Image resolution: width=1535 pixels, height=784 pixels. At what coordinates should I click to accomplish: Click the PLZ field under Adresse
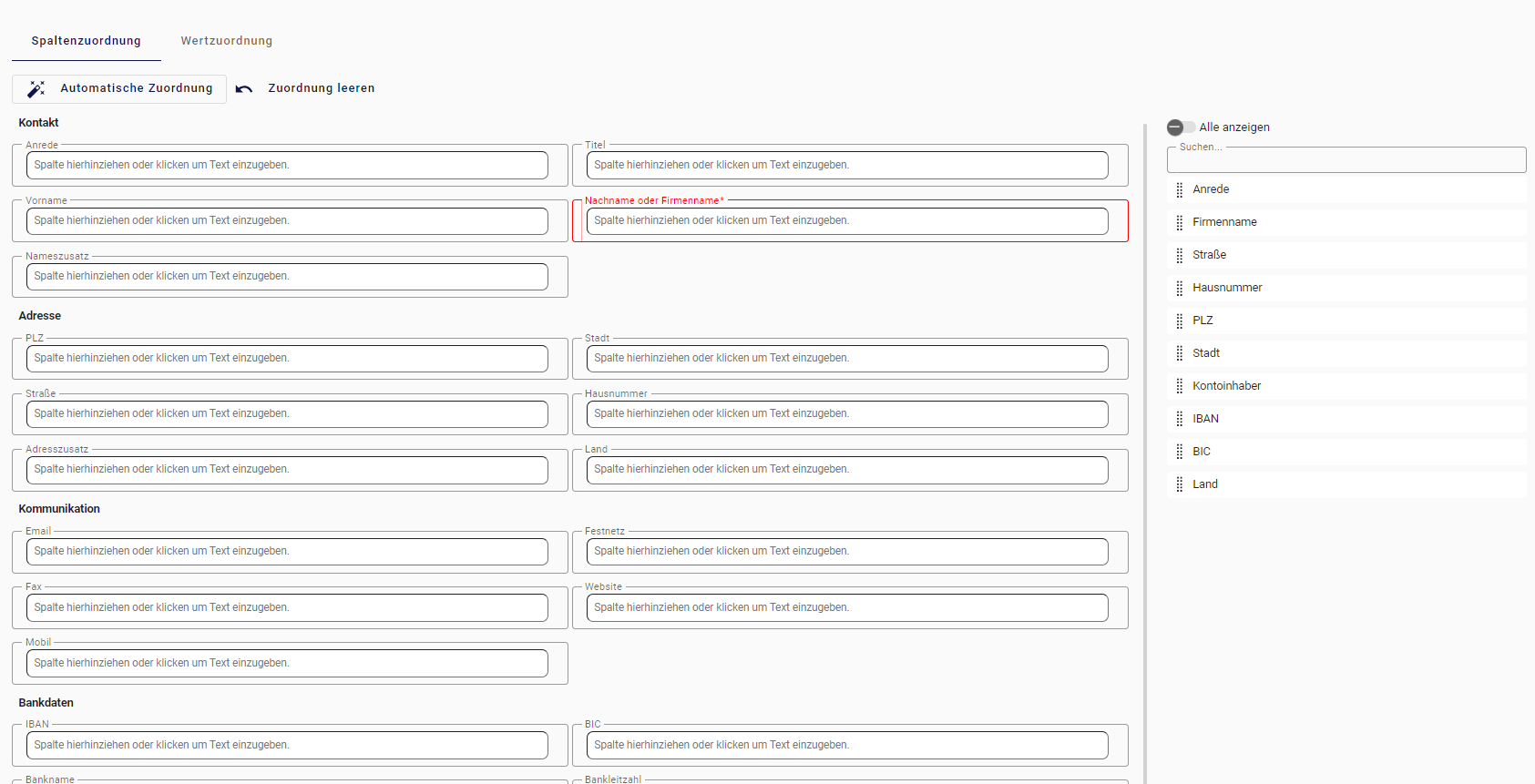tap(287, 358)
